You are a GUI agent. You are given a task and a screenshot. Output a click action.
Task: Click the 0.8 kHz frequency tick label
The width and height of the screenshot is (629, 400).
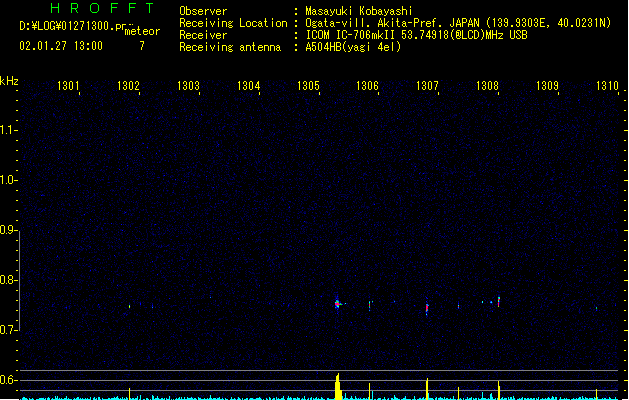point(8,280)
